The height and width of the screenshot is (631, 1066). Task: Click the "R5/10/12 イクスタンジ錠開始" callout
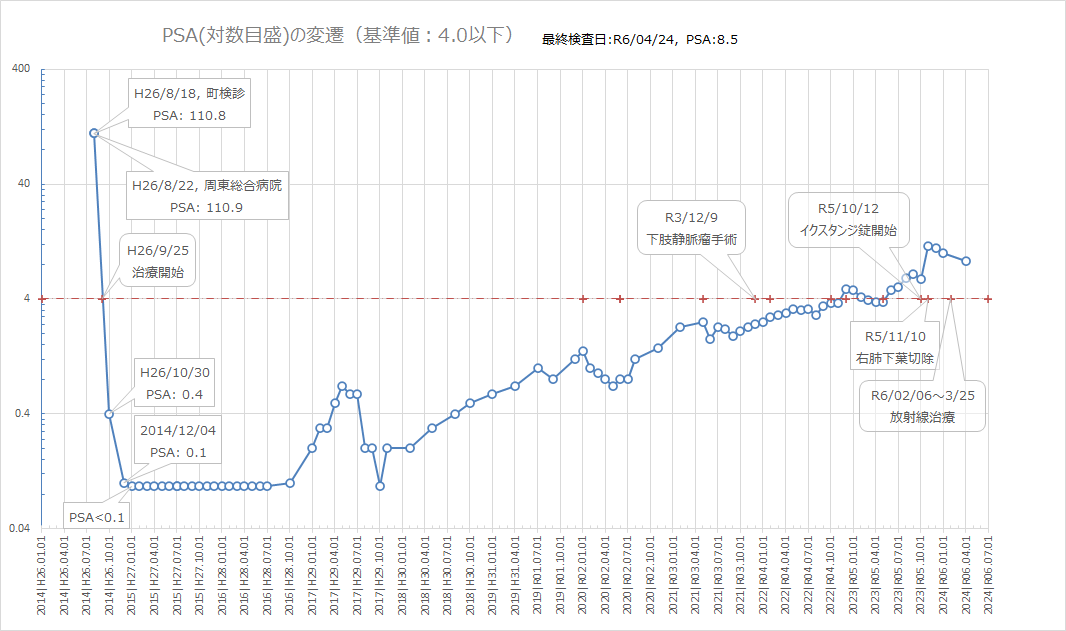848,220
